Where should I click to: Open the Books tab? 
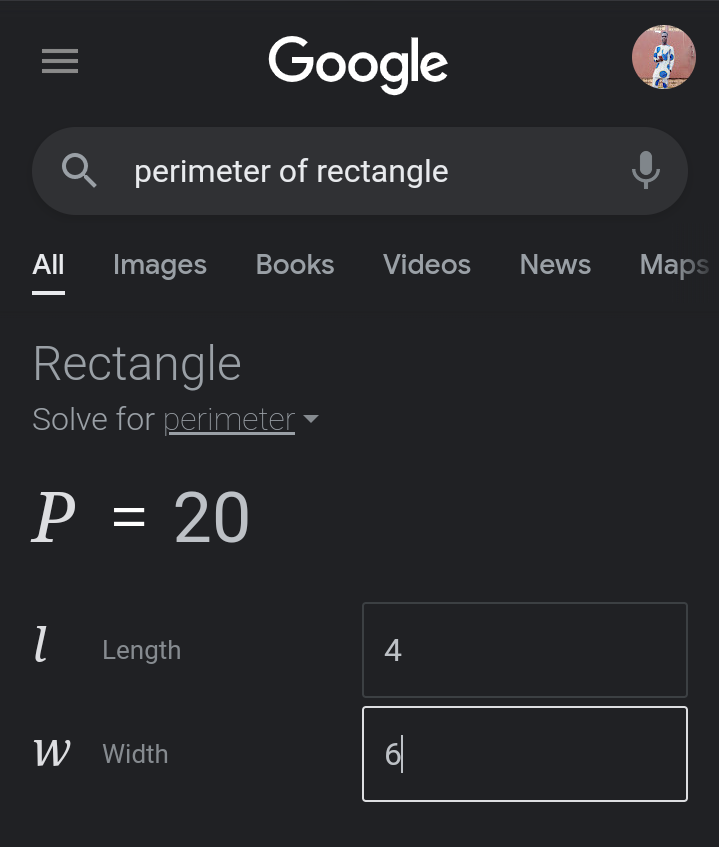click(x=295, y=264)
